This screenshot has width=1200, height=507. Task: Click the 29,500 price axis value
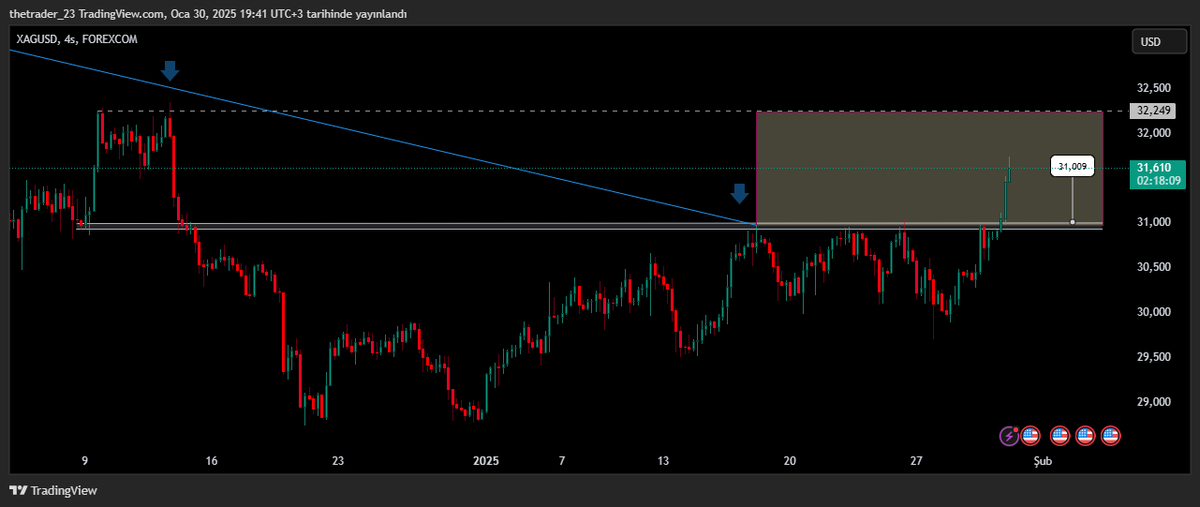(x=1155, y=357)
